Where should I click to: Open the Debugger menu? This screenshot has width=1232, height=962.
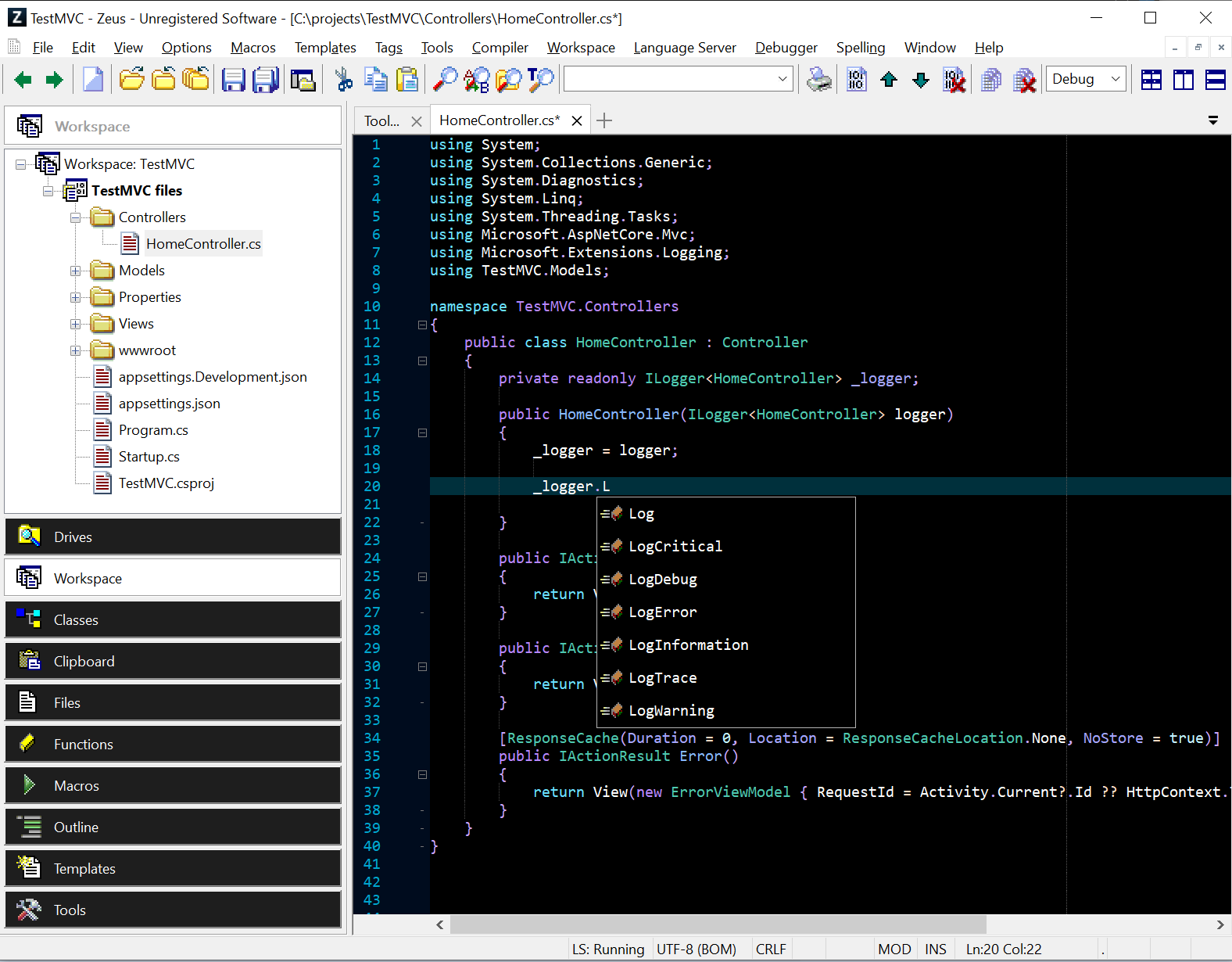(x=786, y=48)
